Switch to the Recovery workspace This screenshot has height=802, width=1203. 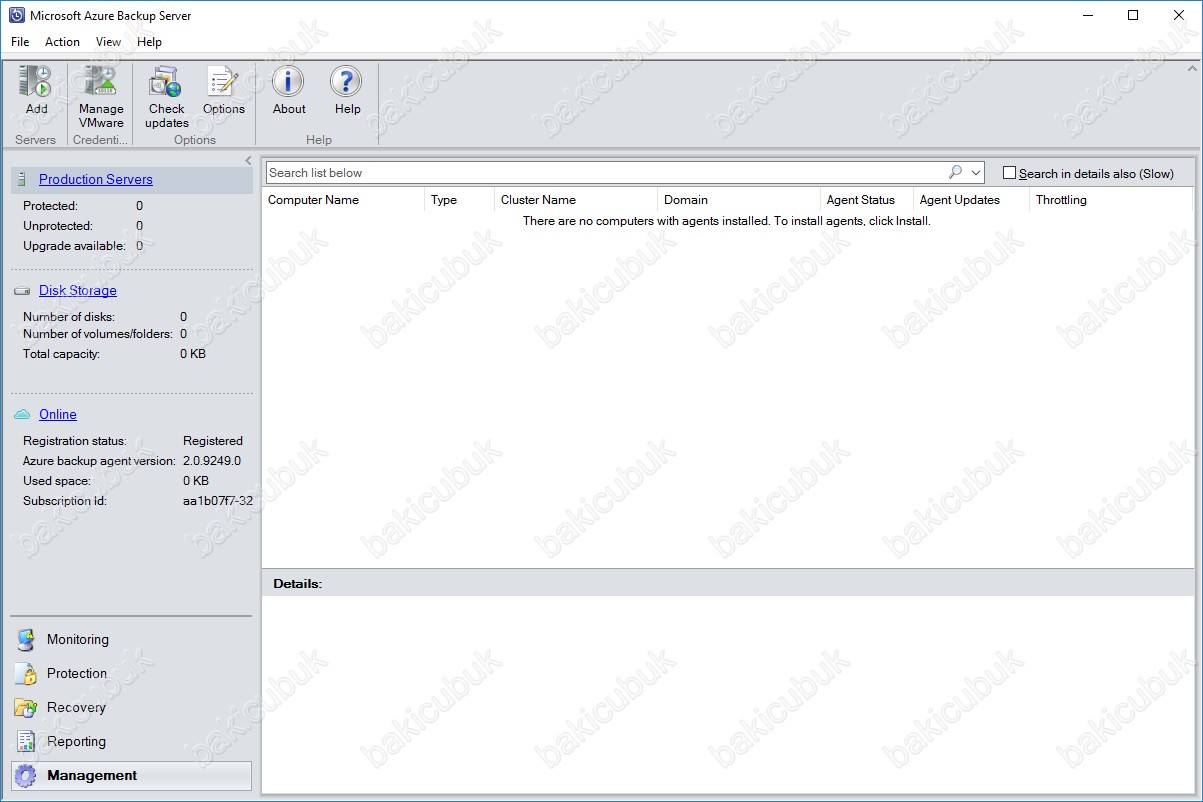(x=131, y=708)
